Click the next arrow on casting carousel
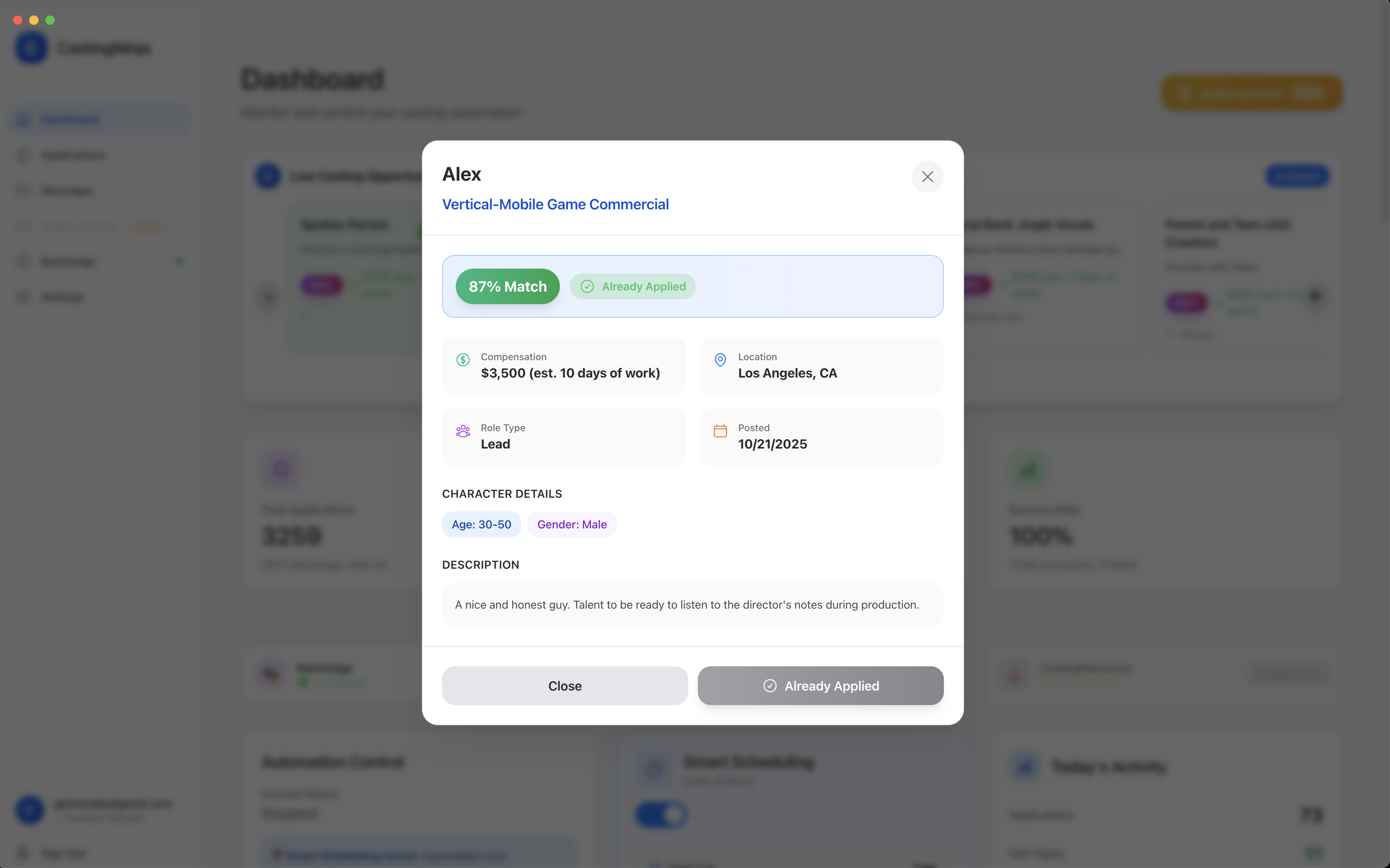 click(1315, 296)
